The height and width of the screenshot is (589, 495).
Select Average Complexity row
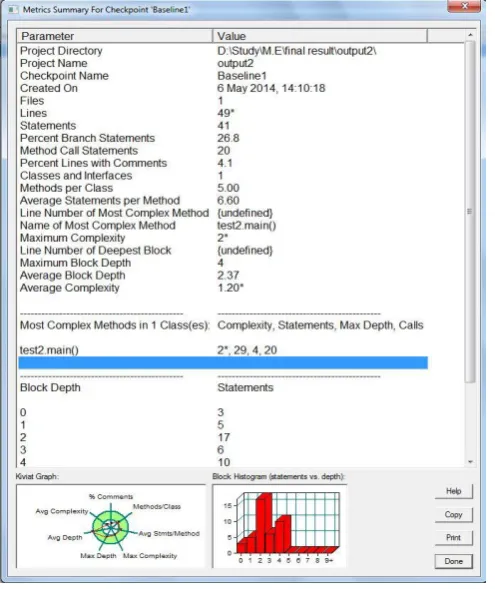pyautogui.click(x=223, y=288)
